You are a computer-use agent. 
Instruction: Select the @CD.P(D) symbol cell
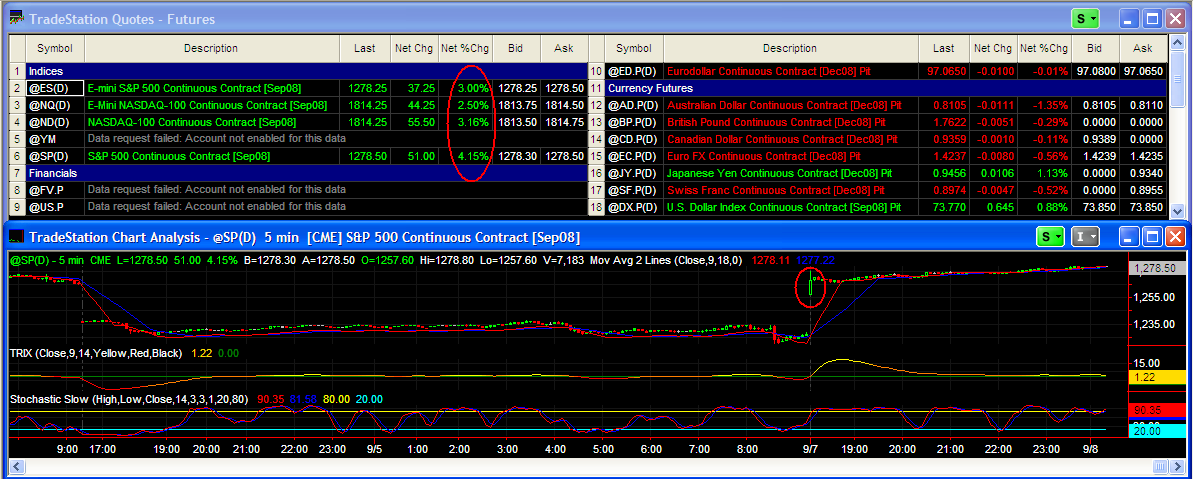pyautogui.click(x=634, y=139)
